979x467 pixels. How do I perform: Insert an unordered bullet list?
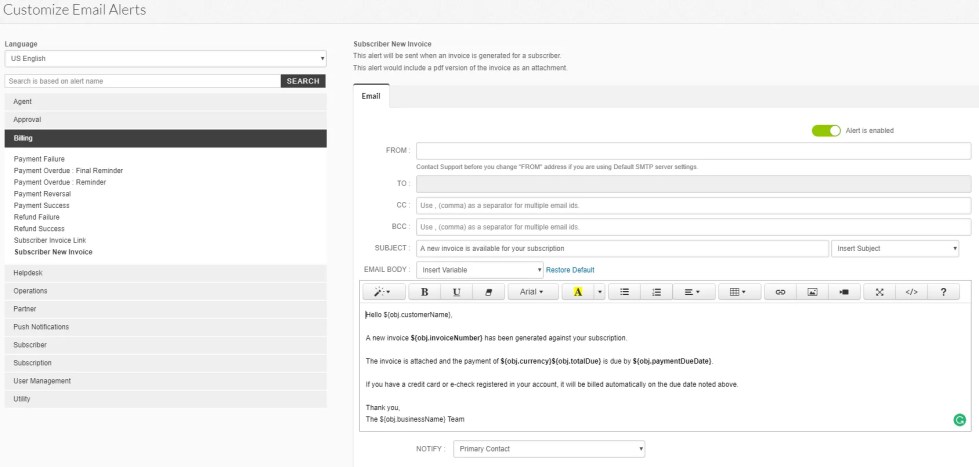624,292
